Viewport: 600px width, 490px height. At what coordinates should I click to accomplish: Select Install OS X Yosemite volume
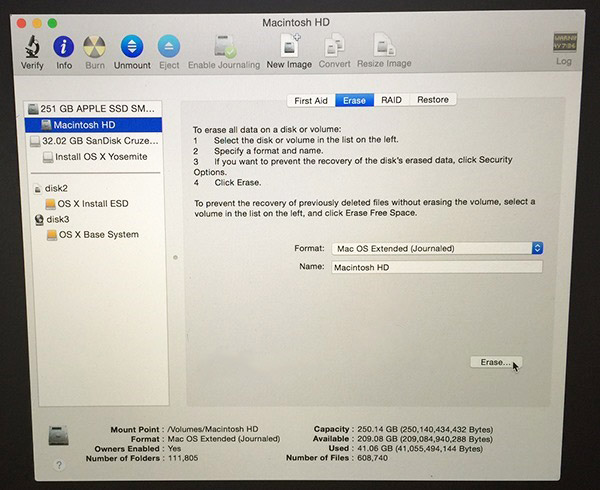100,157
